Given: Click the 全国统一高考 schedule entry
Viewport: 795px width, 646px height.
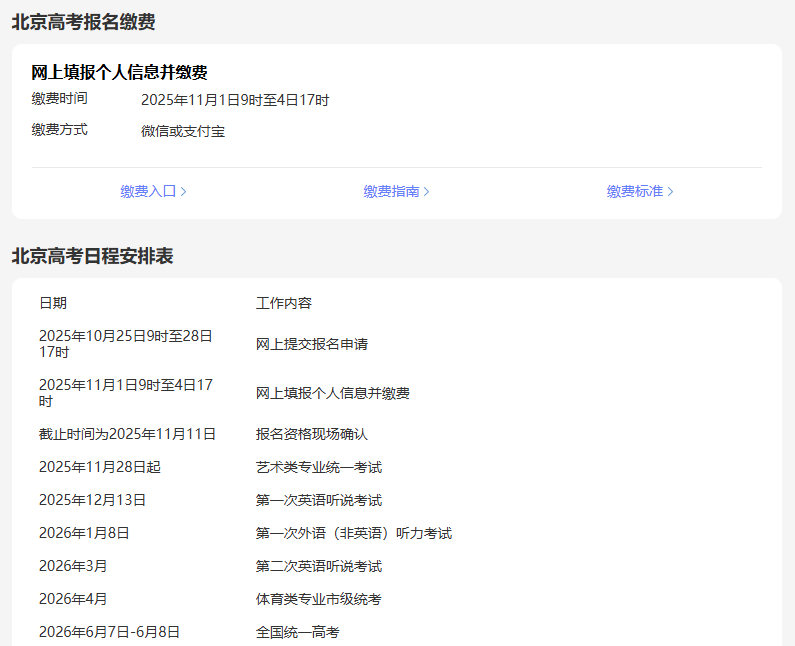Looking at the screenshot, I should (x=298, y=632).
